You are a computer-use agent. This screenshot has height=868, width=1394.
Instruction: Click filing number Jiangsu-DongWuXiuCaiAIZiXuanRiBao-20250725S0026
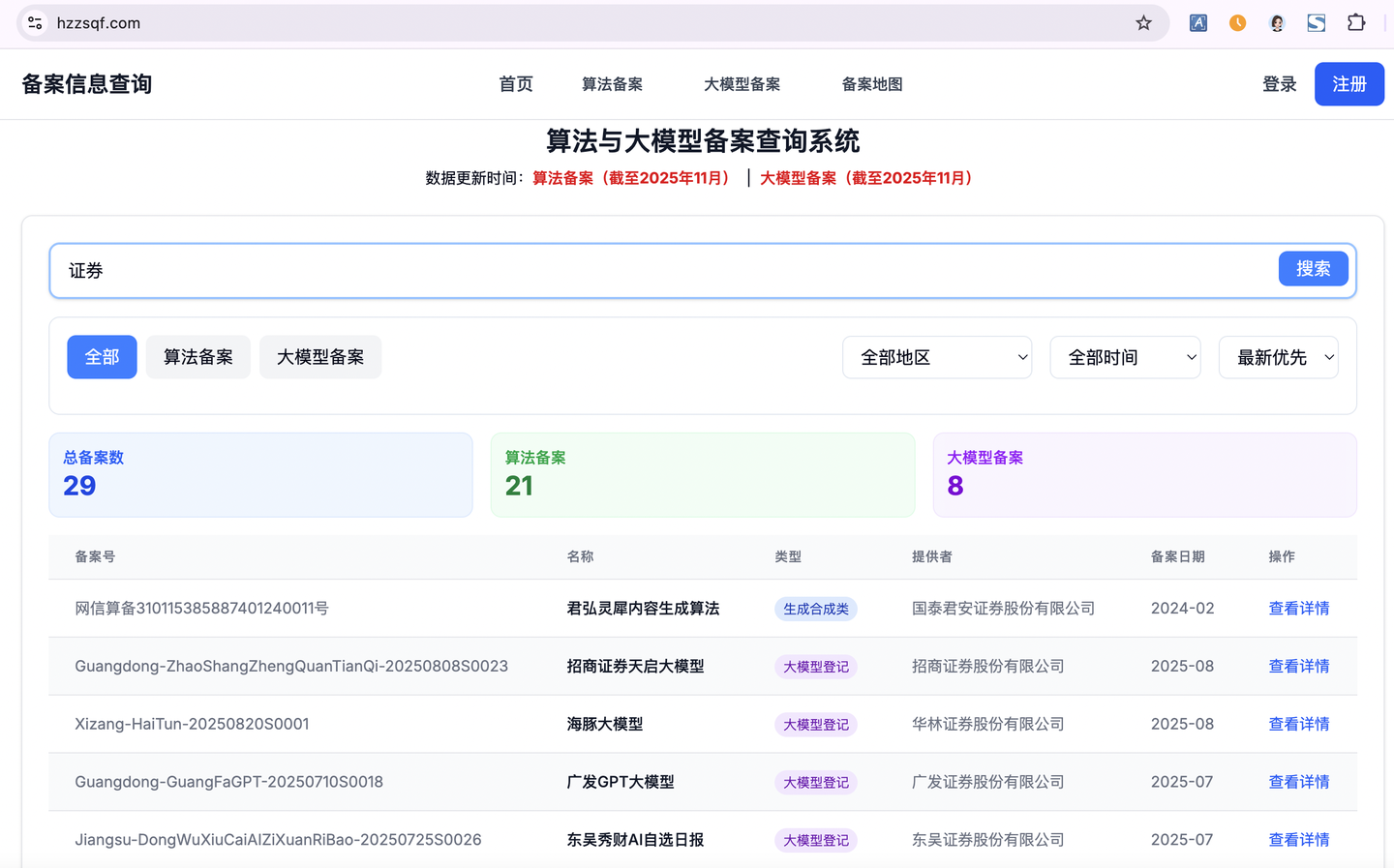pos(278,840)
